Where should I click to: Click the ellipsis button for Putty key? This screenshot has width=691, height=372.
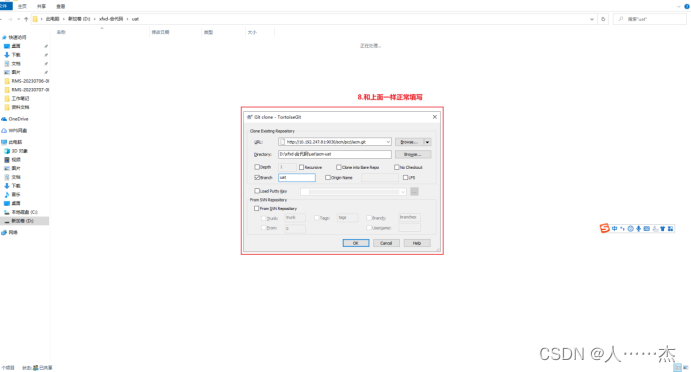tap(414, 192)
